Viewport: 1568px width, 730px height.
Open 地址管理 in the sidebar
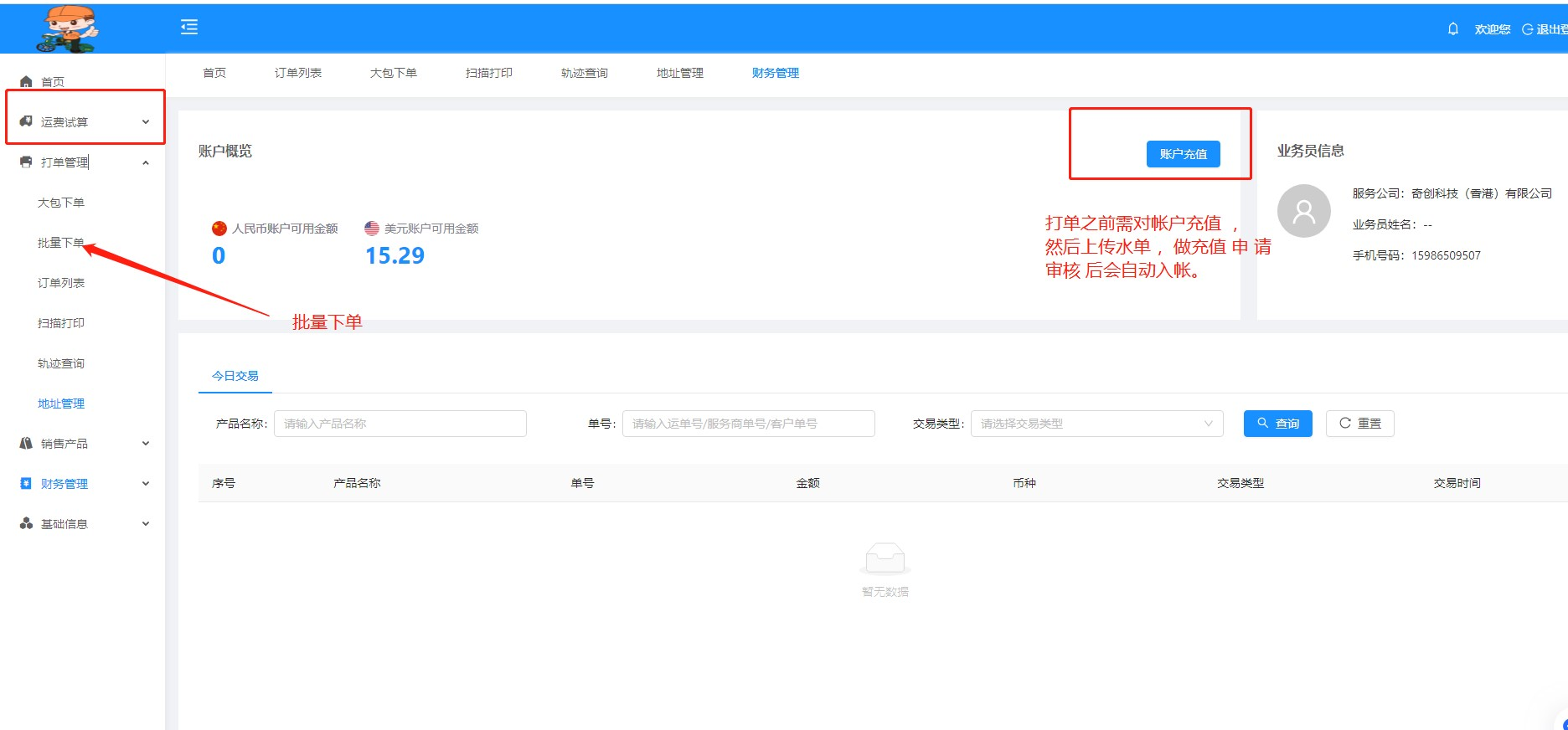pos(61,404)
